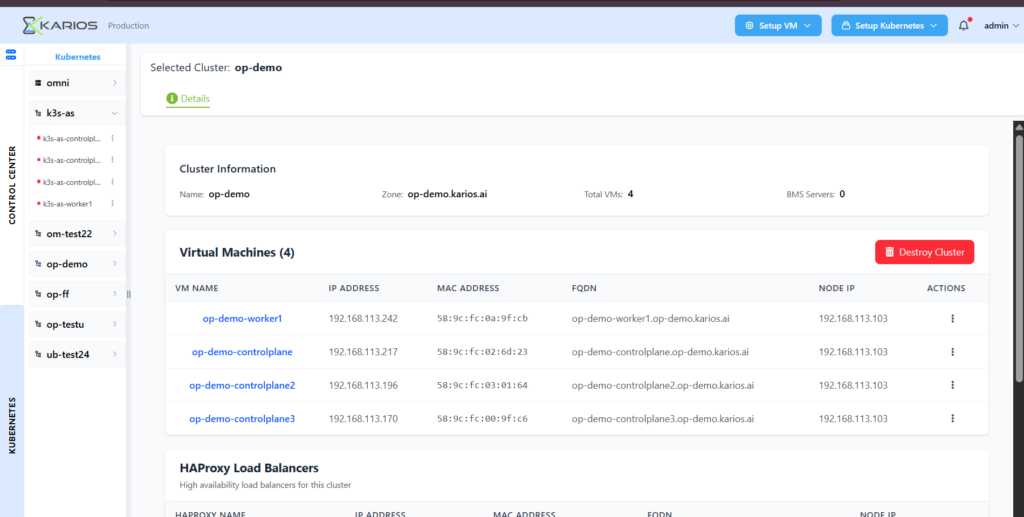Click MAC address 58:9c:fc:03:01:64

click(x=483, y=385)
